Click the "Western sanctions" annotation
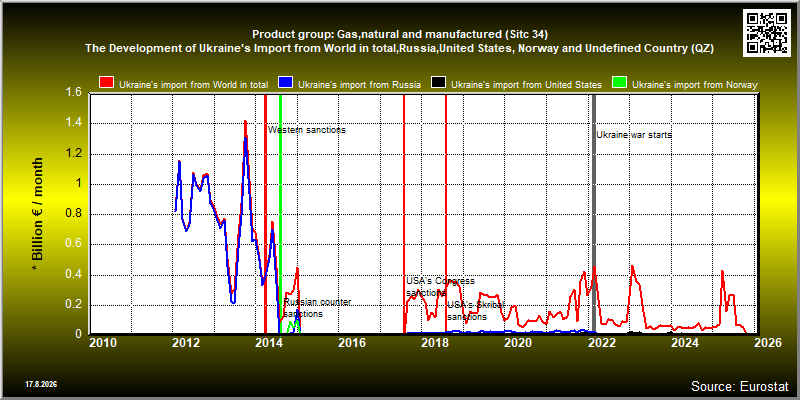800x400 pixels. [307, 130]
